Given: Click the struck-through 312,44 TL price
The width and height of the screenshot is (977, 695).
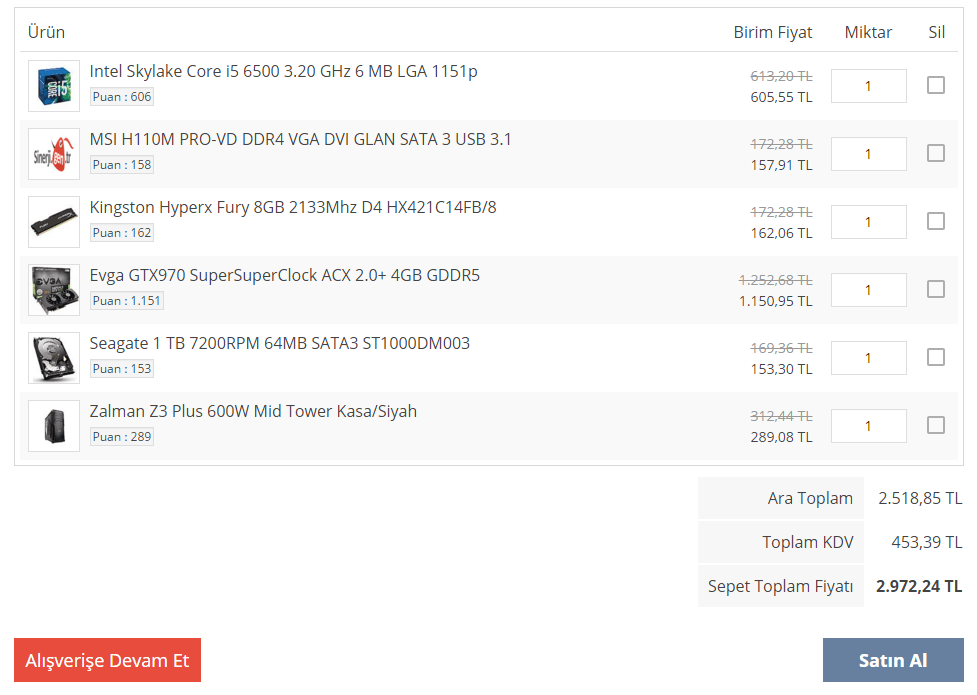Looking at the screenshot, I should (x=781, y=416).
